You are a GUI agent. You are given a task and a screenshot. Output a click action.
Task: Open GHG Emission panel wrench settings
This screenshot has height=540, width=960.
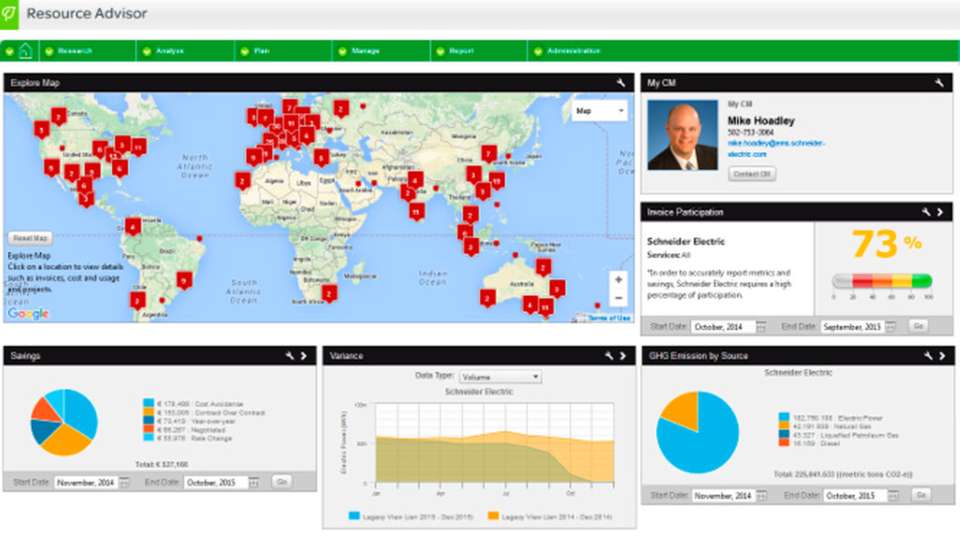[x=928, y=356]
